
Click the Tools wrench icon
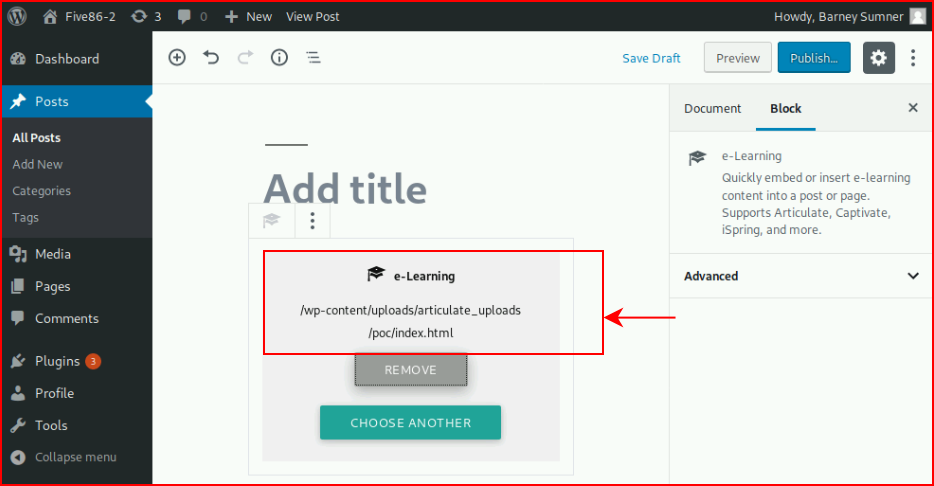(x=18, y=425)
